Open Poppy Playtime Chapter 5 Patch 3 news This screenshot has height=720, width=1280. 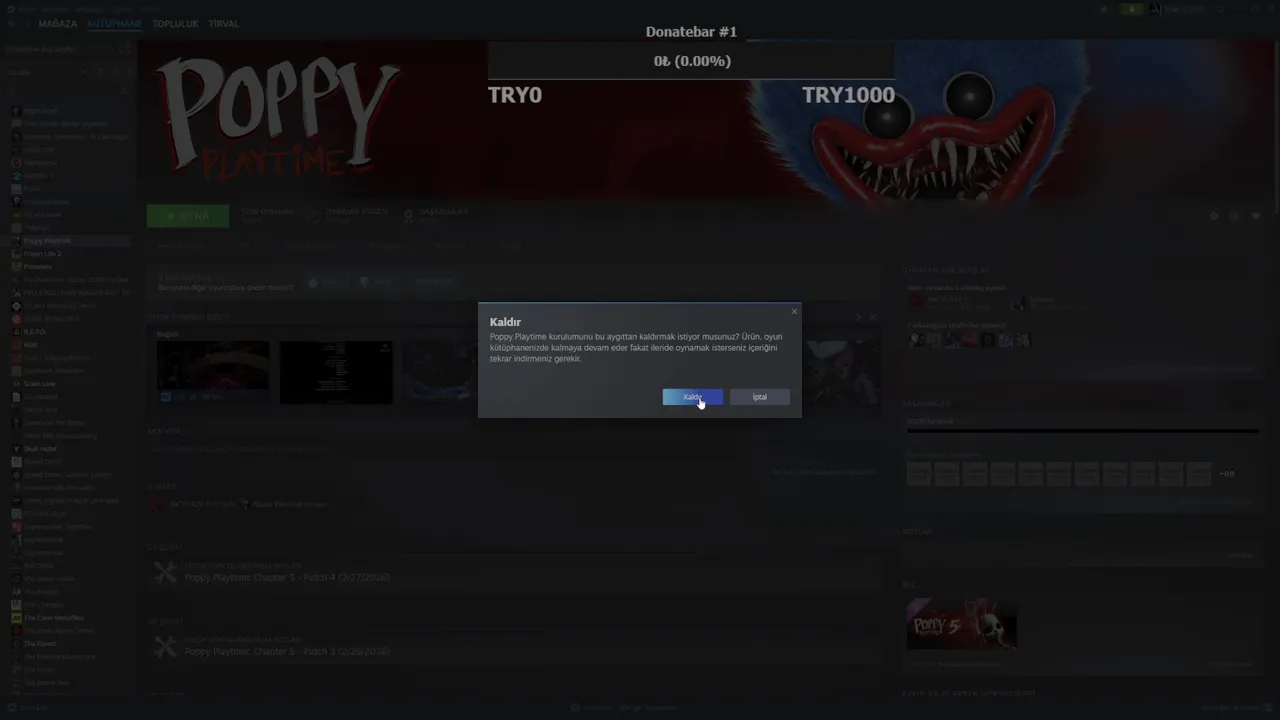point(287,652)
